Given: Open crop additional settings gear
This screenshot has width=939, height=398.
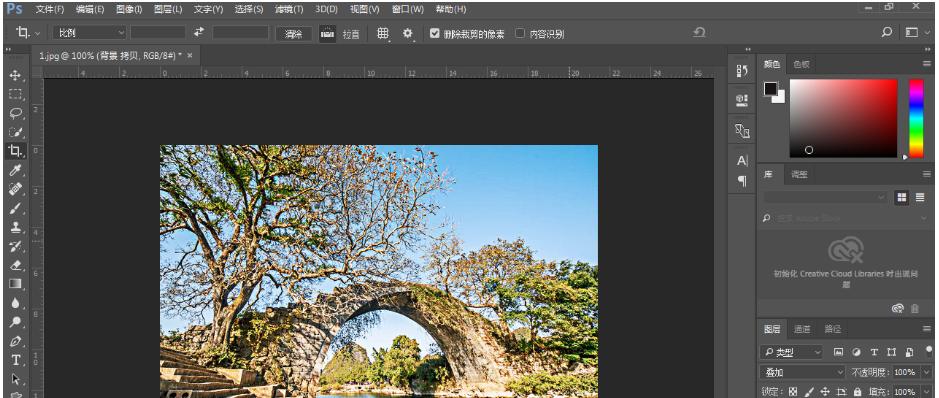Looking at the screenshot, I should point(408,34).
